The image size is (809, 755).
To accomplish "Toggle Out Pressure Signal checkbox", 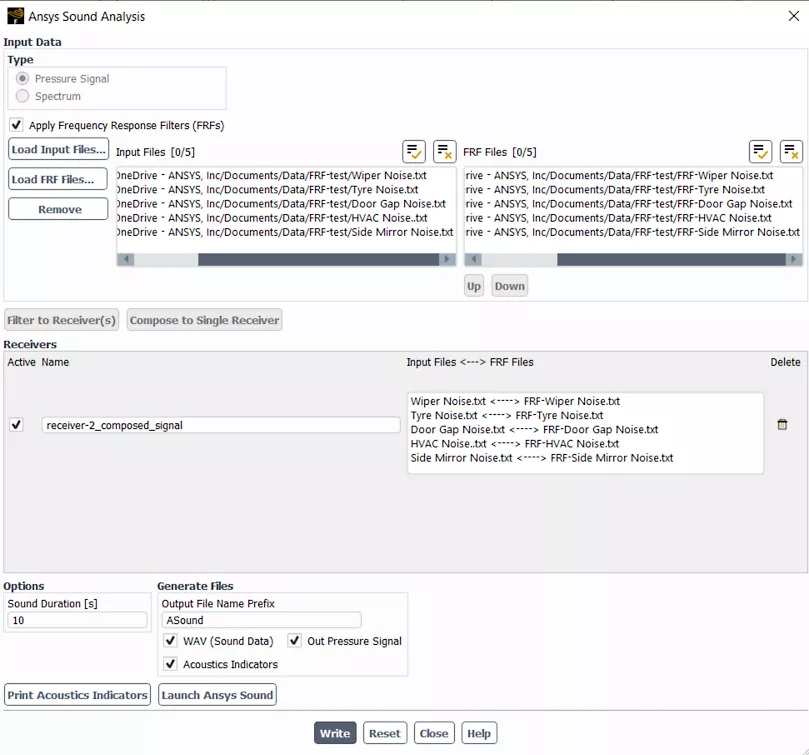I will coord(294,640).
